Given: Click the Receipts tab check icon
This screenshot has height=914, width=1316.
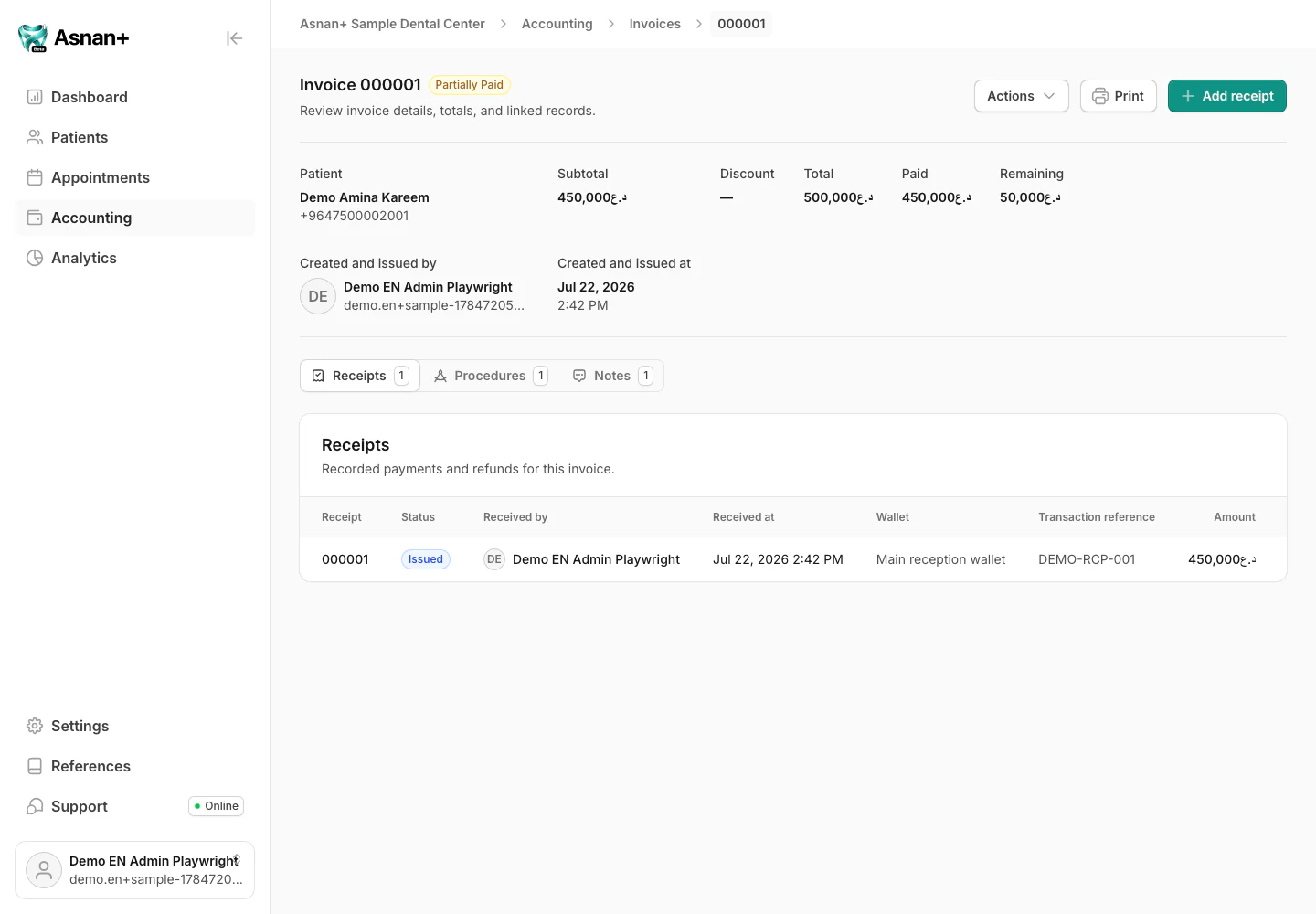Looking at the screenshot, I should [318, 376].
